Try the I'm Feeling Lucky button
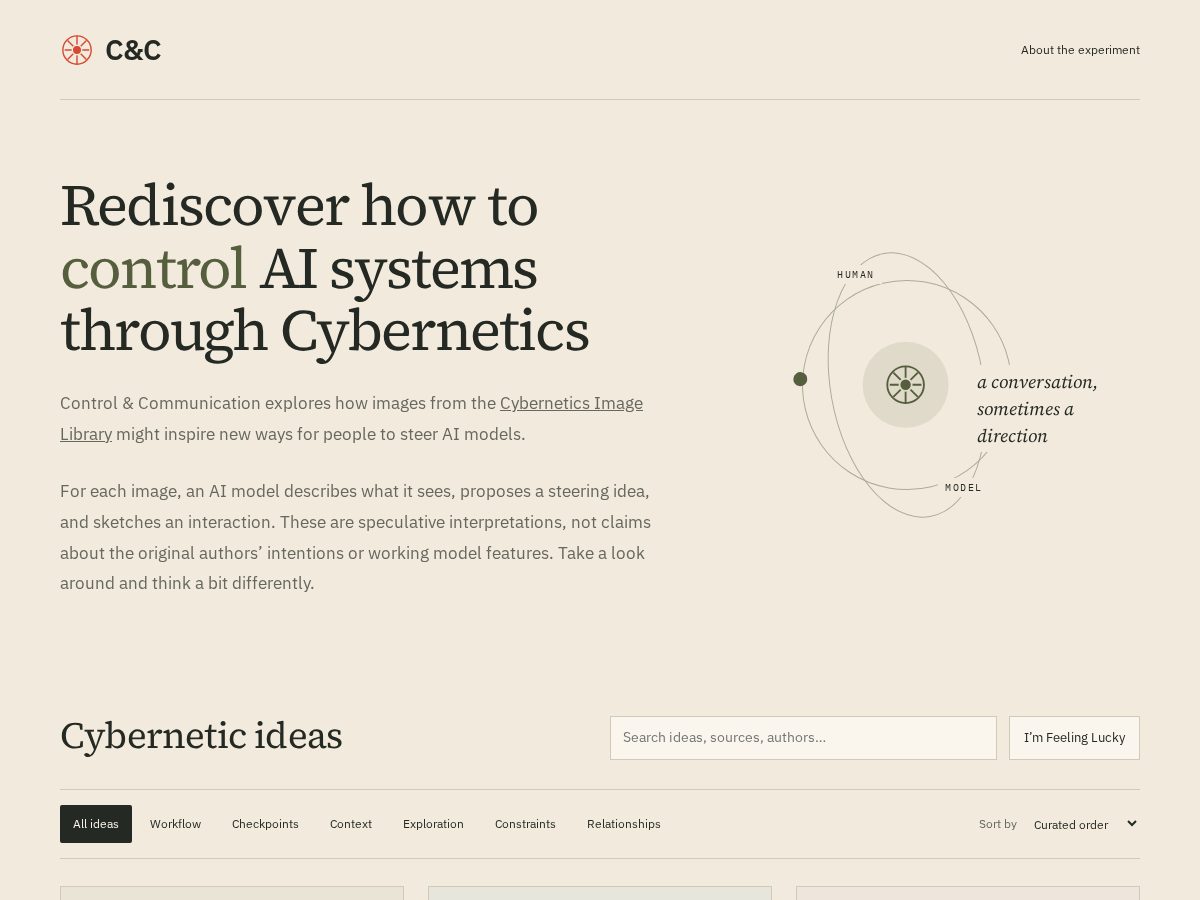This screenshot has height=900, width=1200. (1074, 738)
